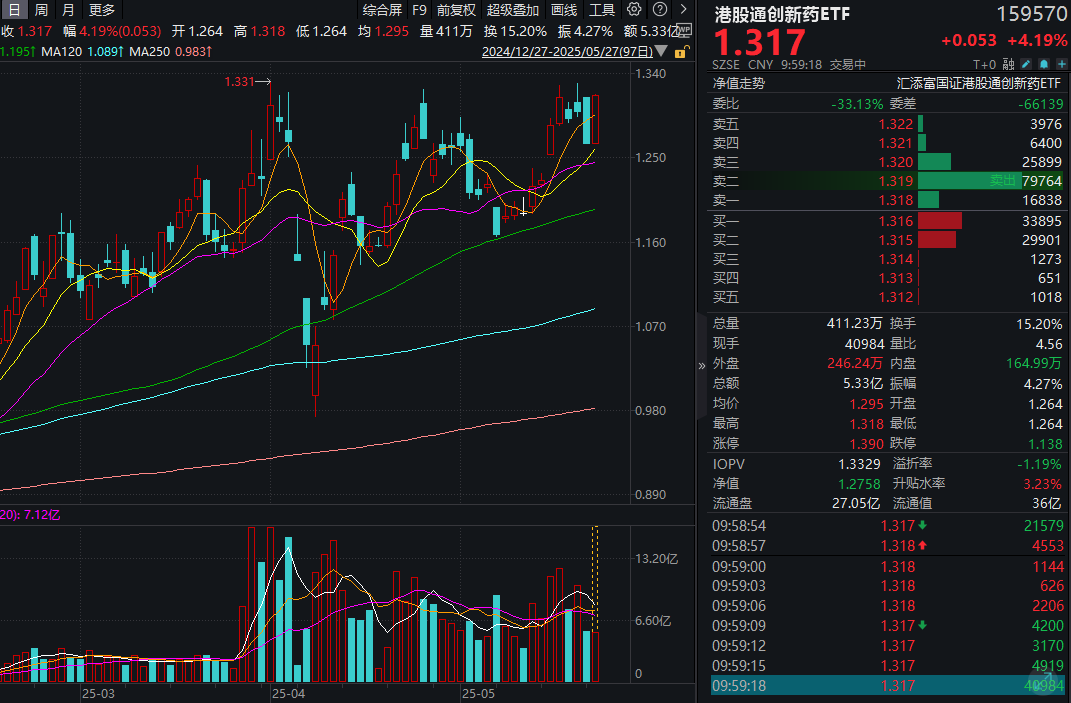The image size is (1071, 703).
Task: Click the plus icon to add ETF to watchlist
Action: (1062, 63)
